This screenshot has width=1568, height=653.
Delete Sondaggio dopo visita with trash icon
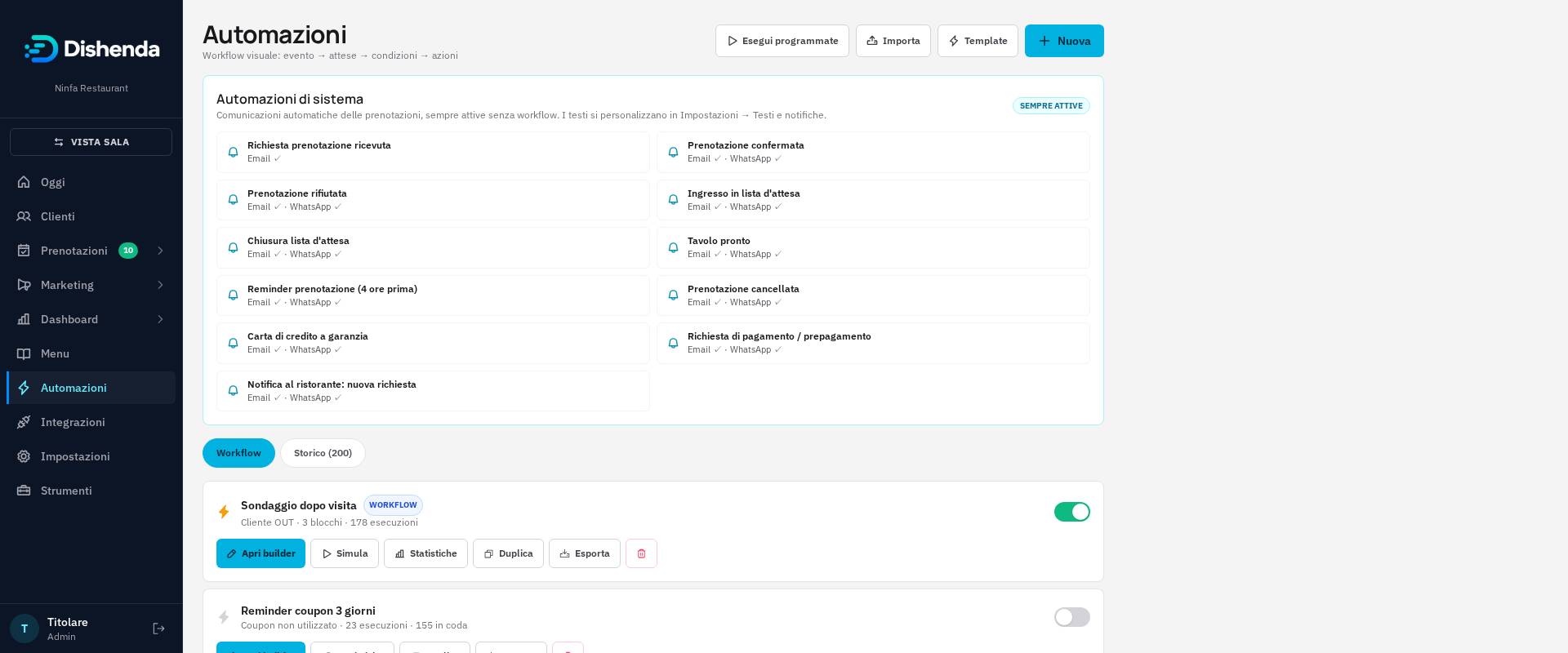(641, 553)
